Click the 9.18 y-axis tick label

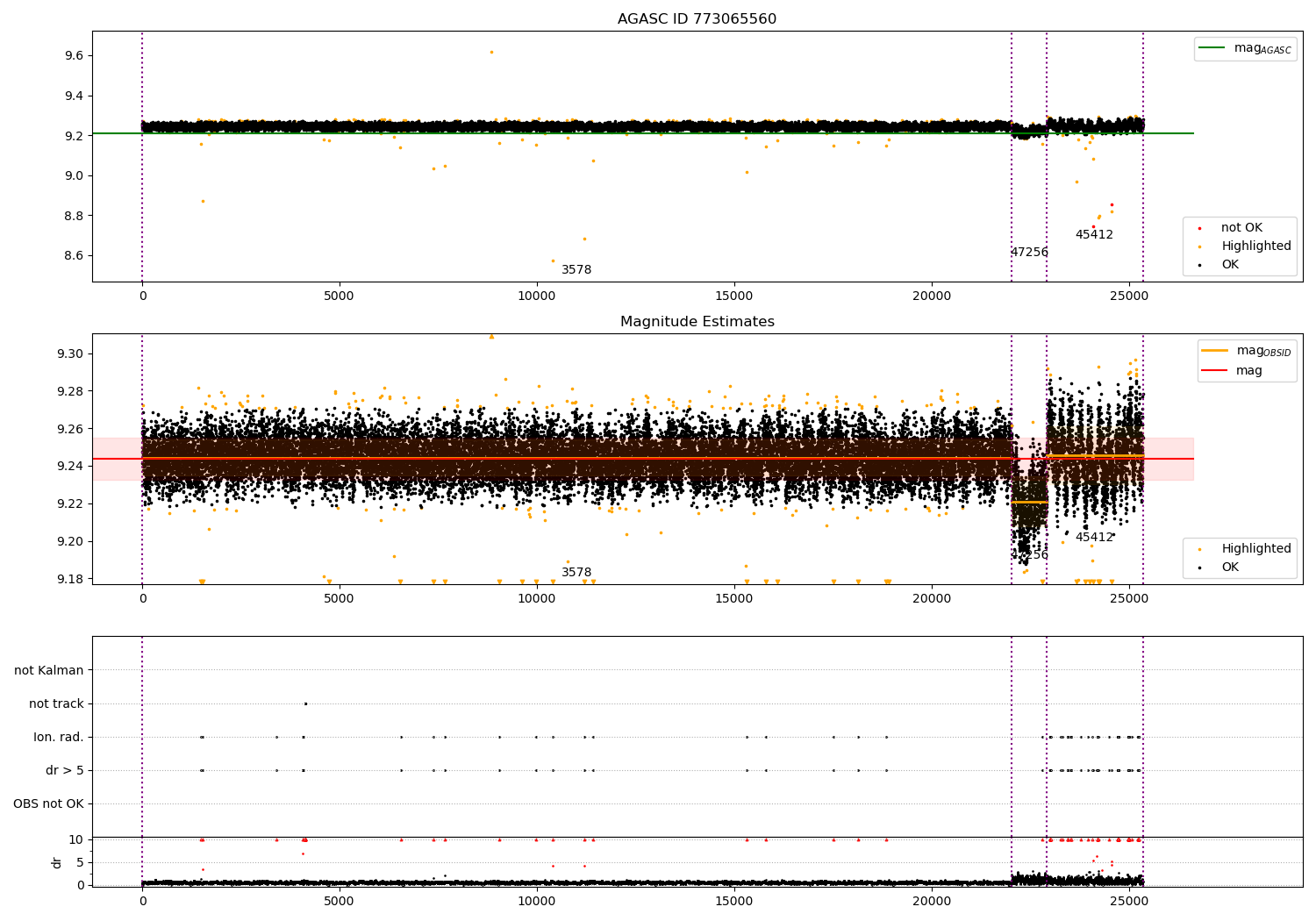70,580
